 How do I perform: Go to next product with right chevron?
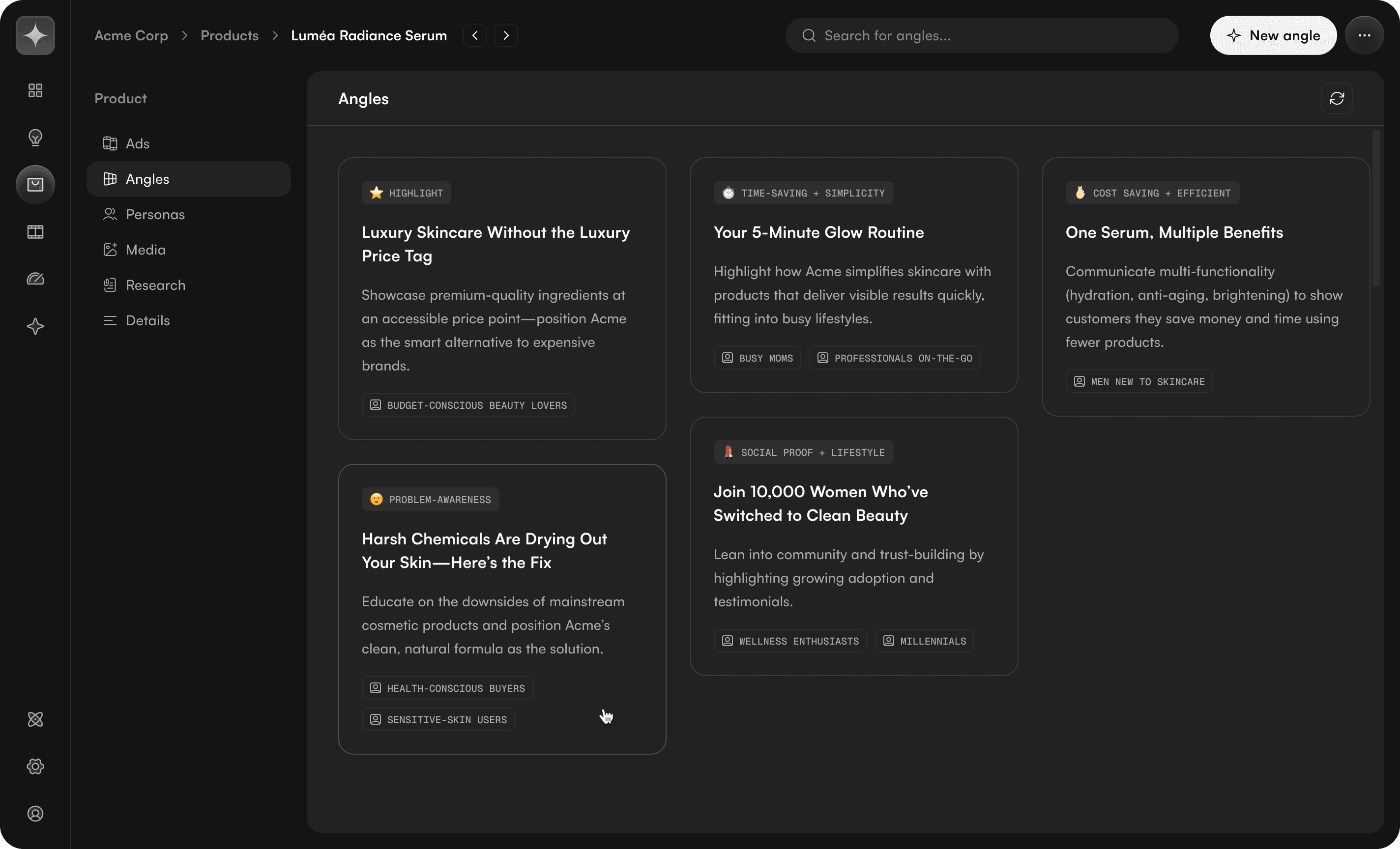(506, 35)
